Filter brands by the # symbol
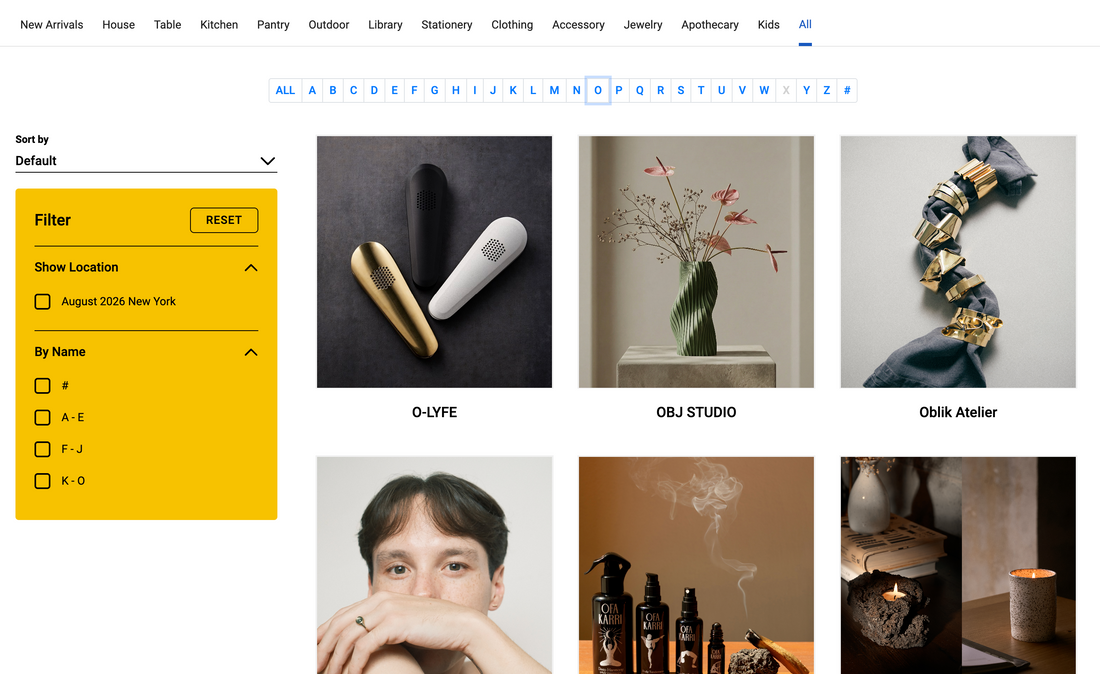 [847, 90]
